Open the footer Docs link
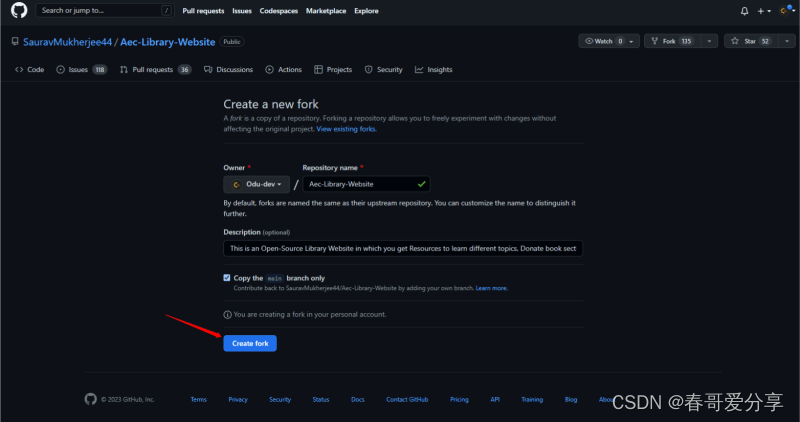The image size is (800, 422). [358, 400]
